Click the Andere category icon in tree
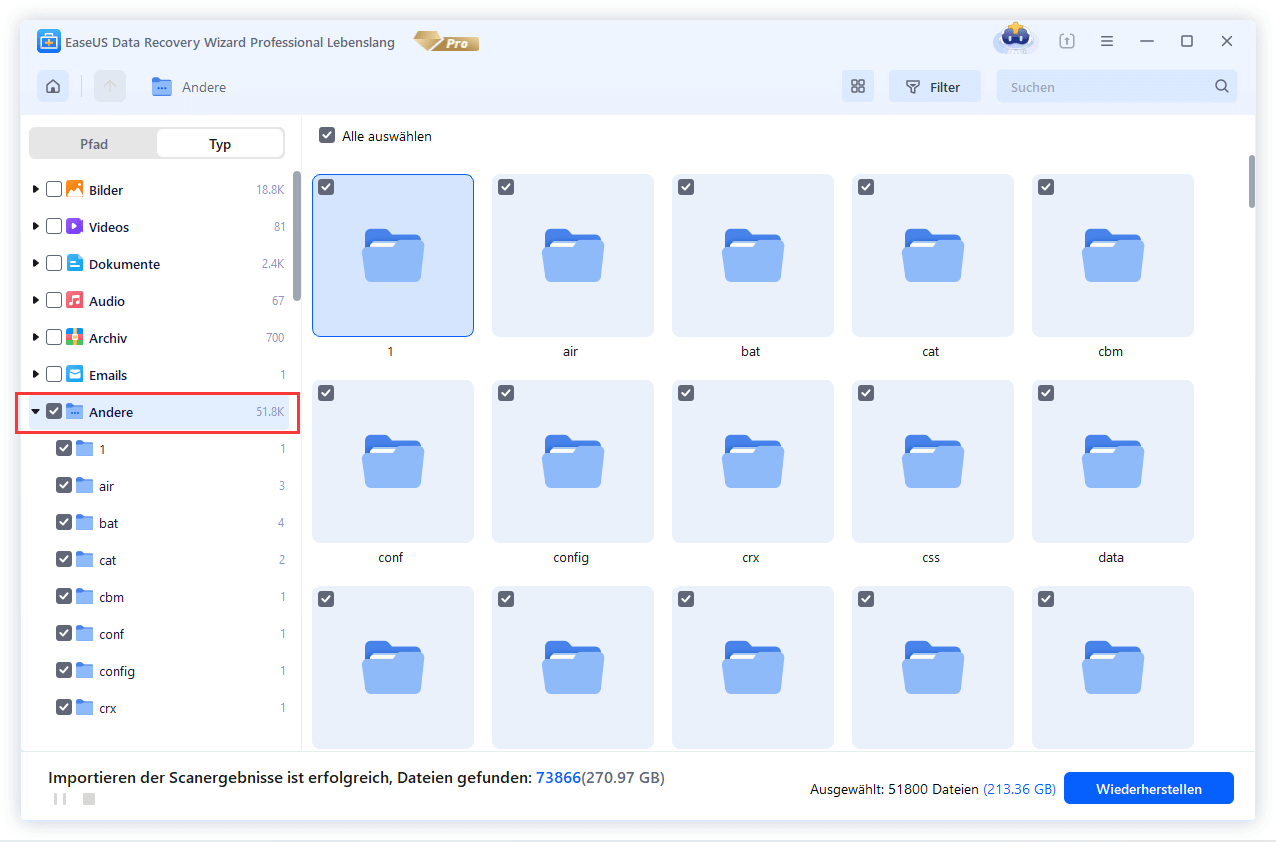 point(75,411)
